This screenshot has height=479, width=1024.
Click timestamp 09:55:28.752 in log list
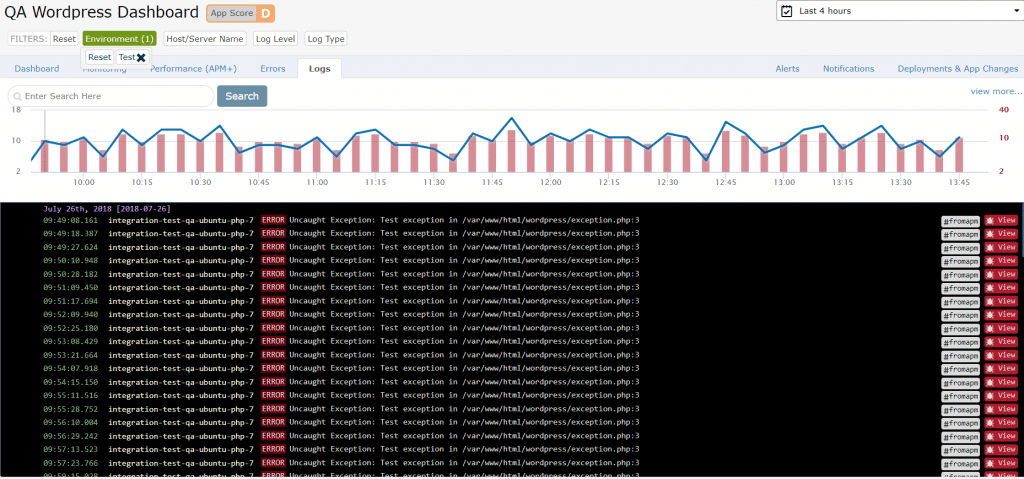click(71, 408)
